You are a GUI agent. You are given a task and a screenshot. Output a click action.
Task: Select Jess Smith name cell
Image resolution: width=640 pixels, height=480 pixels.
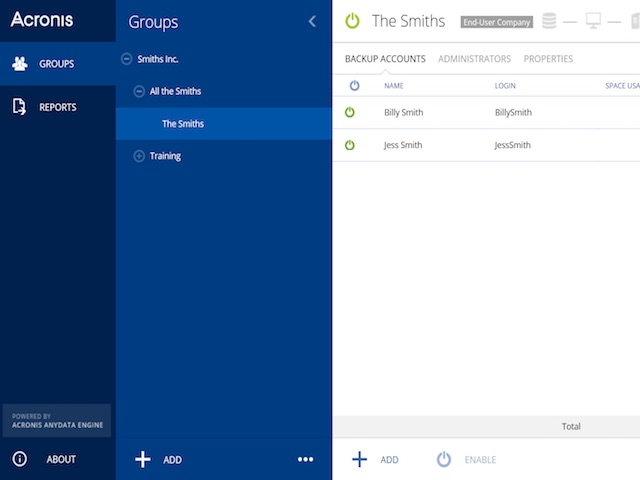[x=403, y=145]
